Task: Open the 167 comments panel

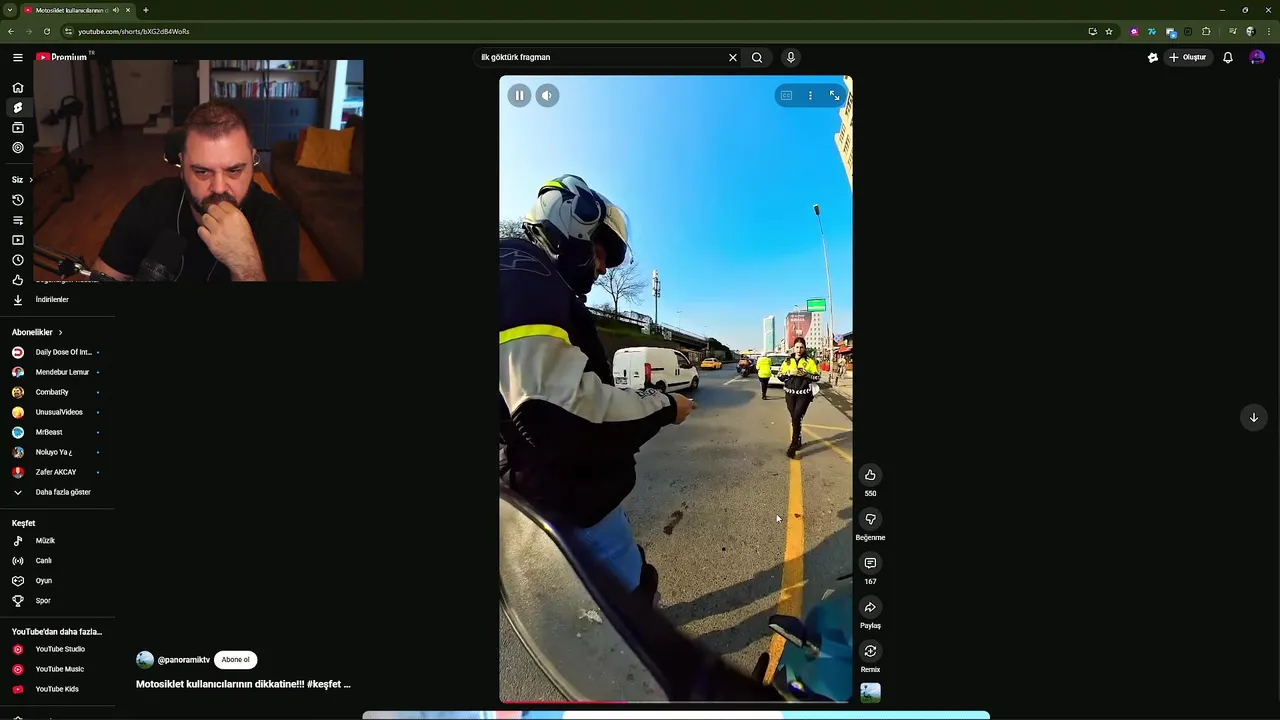Action: tap(870, 563)
